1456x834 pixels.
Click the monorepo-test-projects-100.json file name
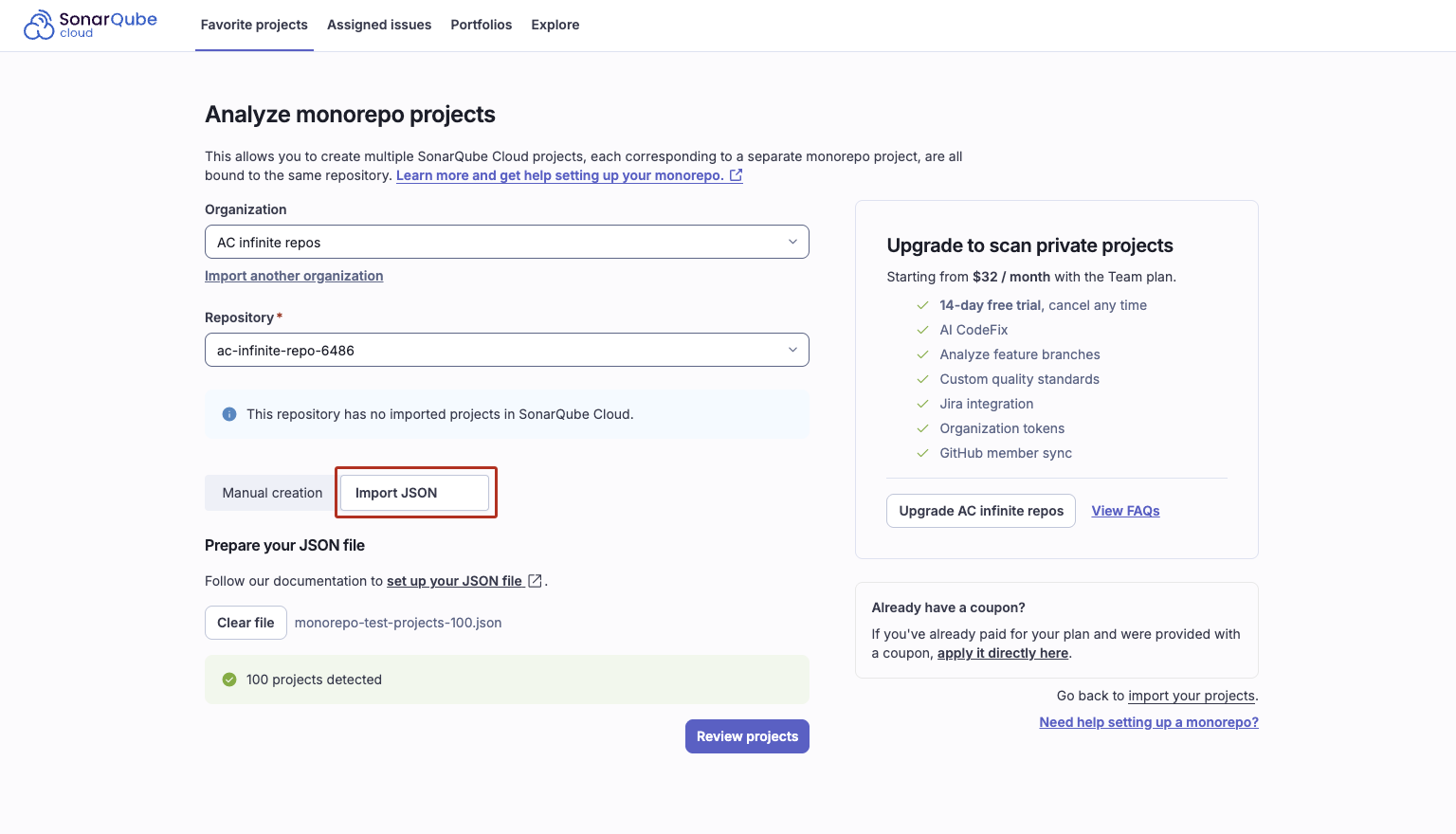398,623
